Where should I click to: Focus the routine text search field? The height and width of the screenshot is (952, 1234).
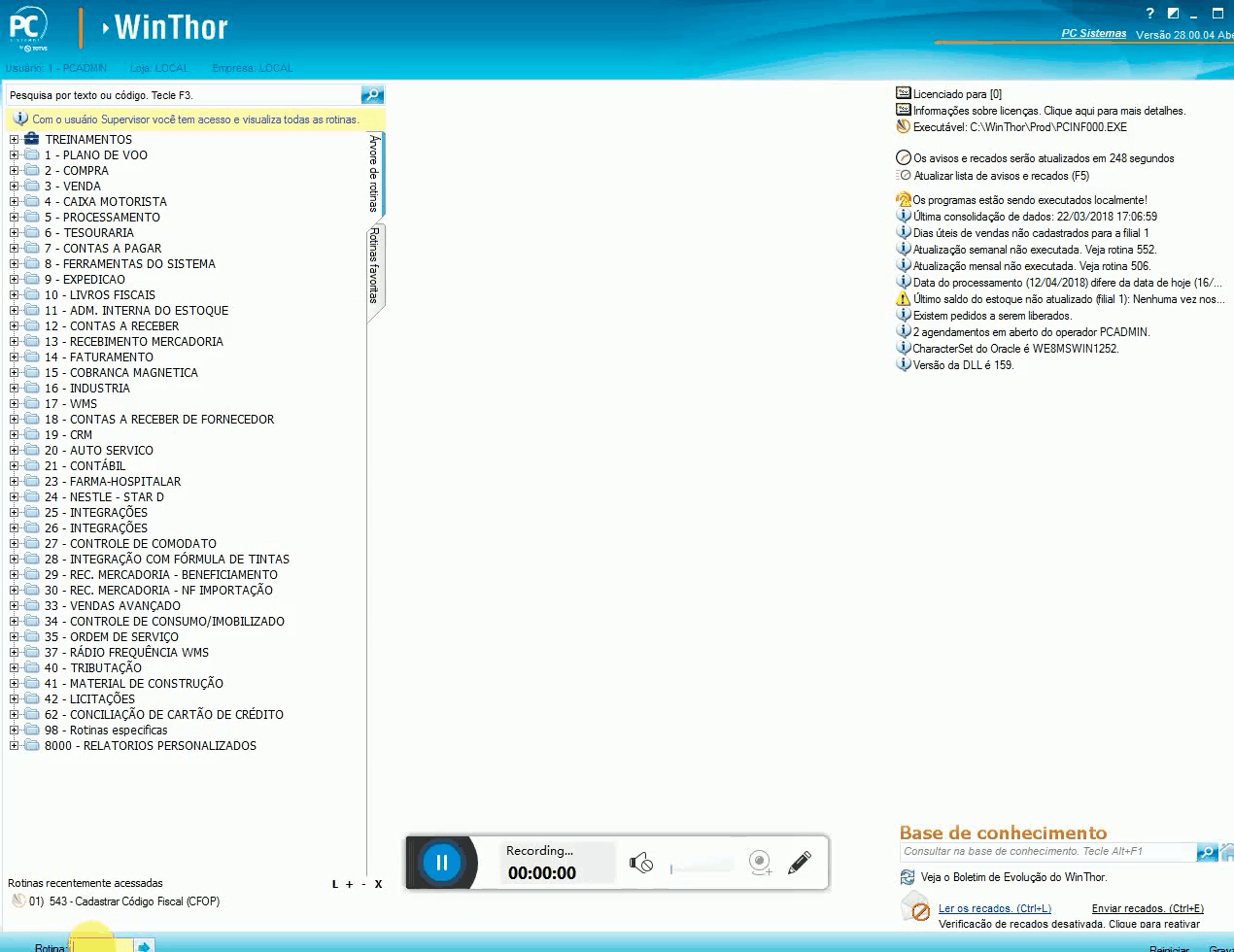(183, 95)
